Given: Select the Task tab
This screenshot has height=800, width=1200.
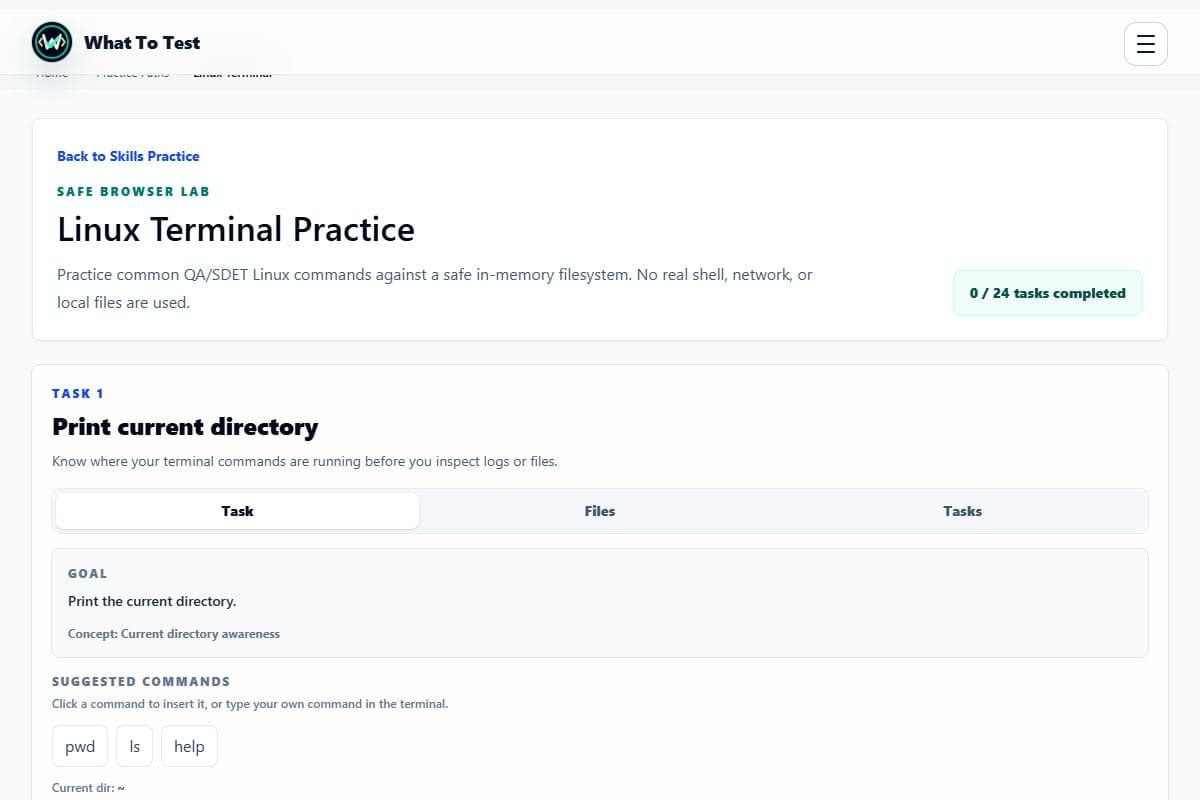Looking at the screenshot, I should coord(237,511).
